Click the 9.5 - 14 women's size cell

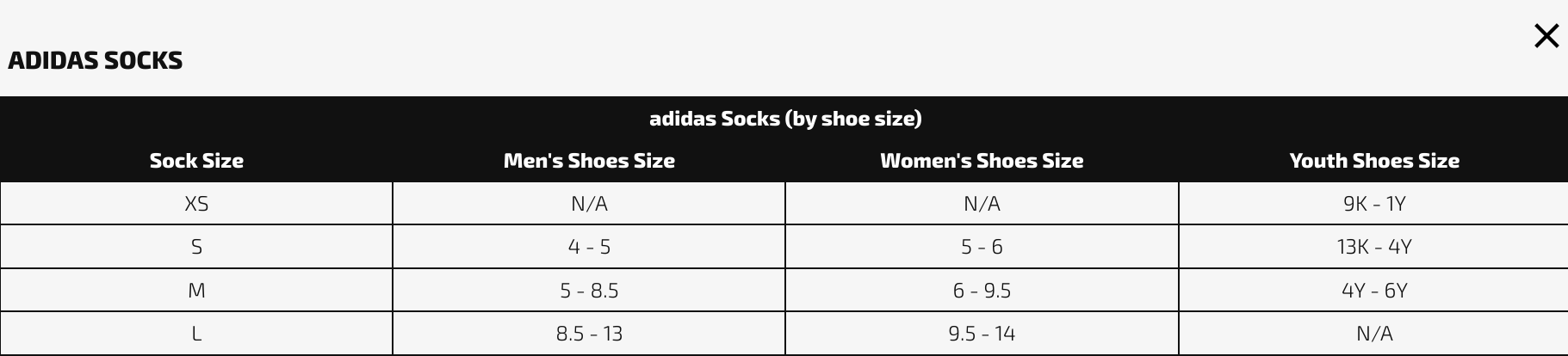tap(981, 334)
